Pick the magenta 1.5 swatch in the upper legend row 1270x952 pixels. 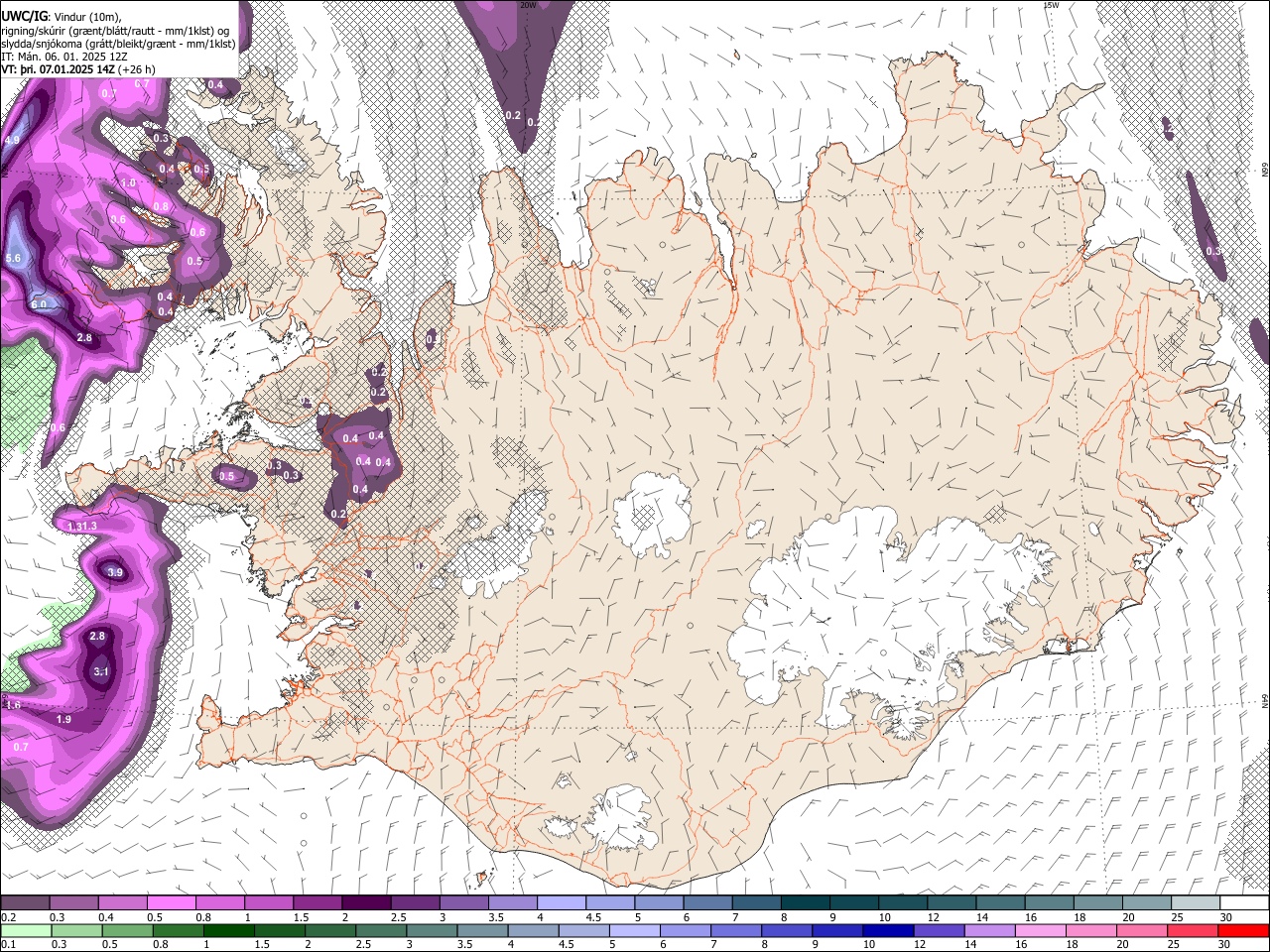(317, 903)
